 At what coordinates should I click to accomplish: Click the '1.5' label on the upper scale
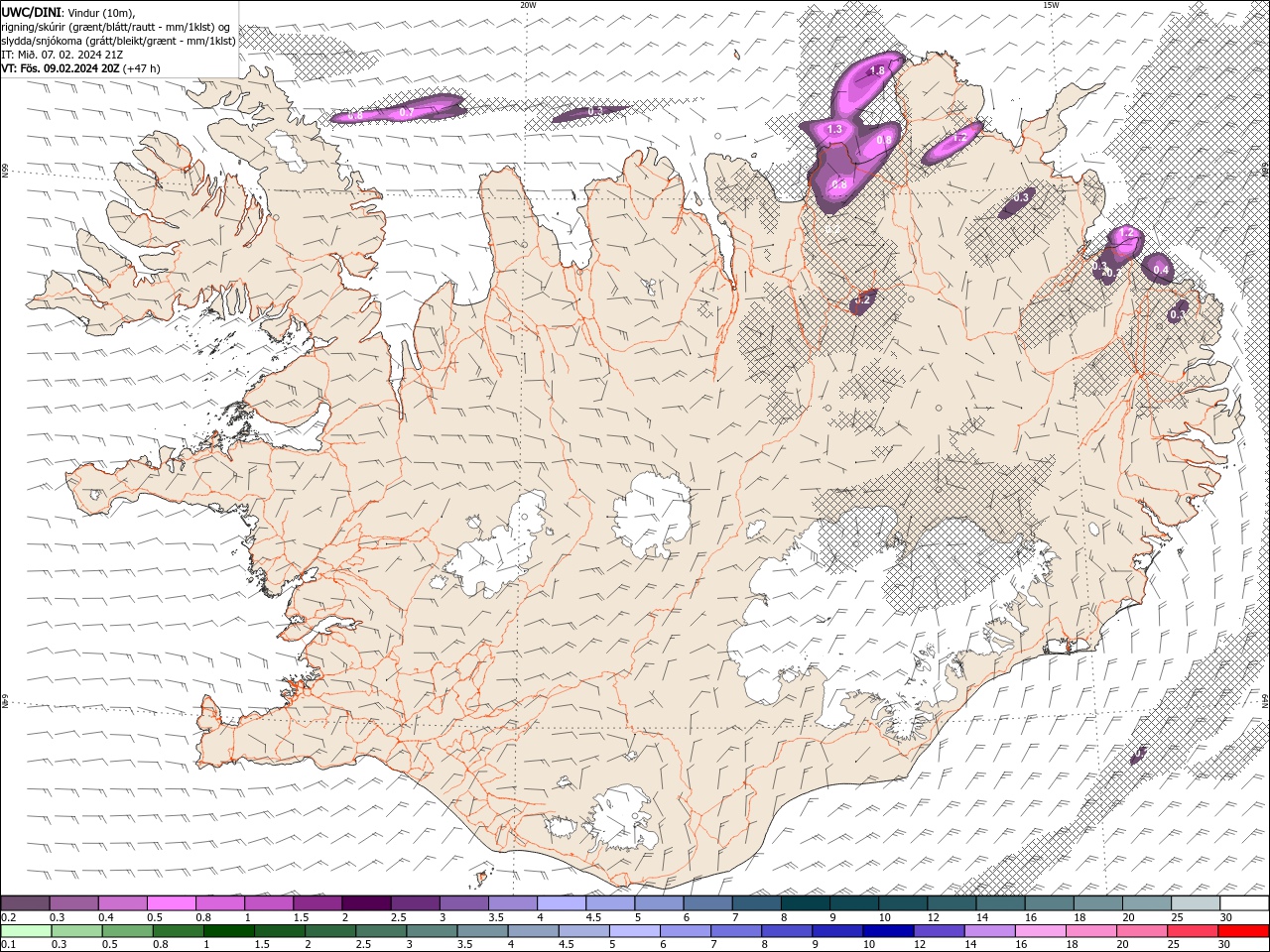point(301,917)
